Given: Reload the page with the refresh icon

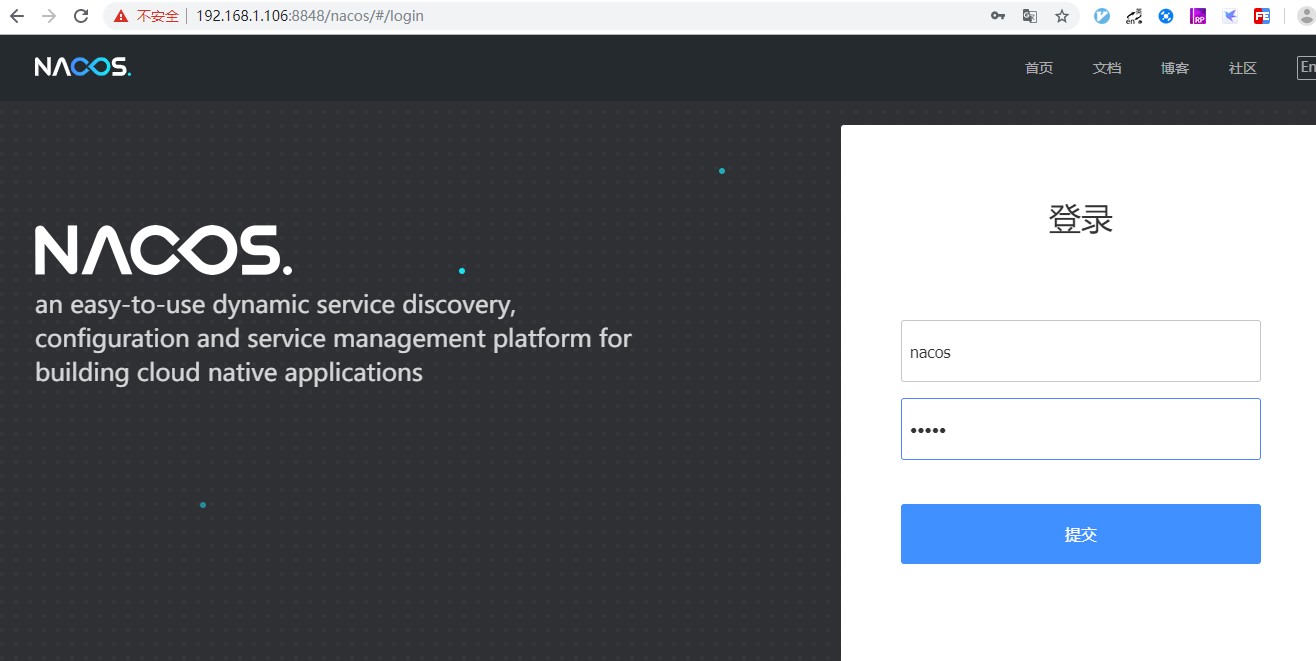Looking at the screenshot, I should click(x=82, y=16).
